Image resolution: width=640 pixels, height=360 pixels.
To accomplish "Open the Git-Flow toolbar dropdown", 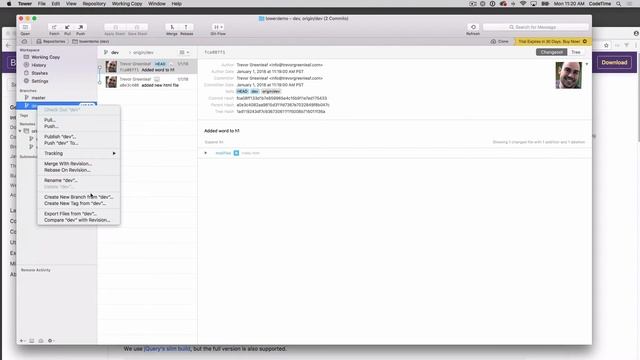I will (x=218, y=27).
